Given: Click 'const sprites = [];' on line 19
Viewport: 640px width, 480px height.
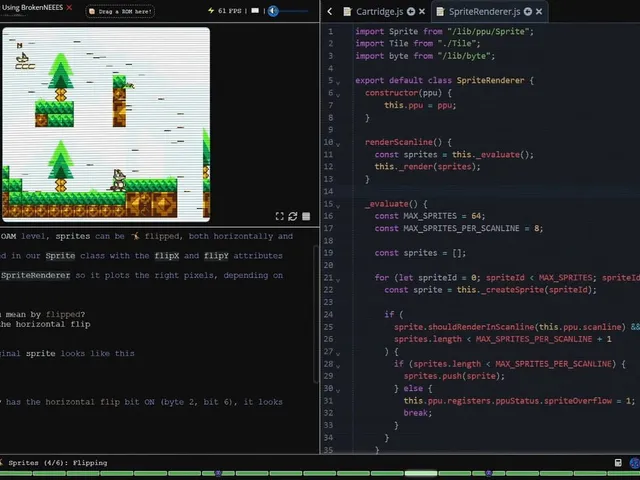Looking at the screenshot, I should (420, 253).
